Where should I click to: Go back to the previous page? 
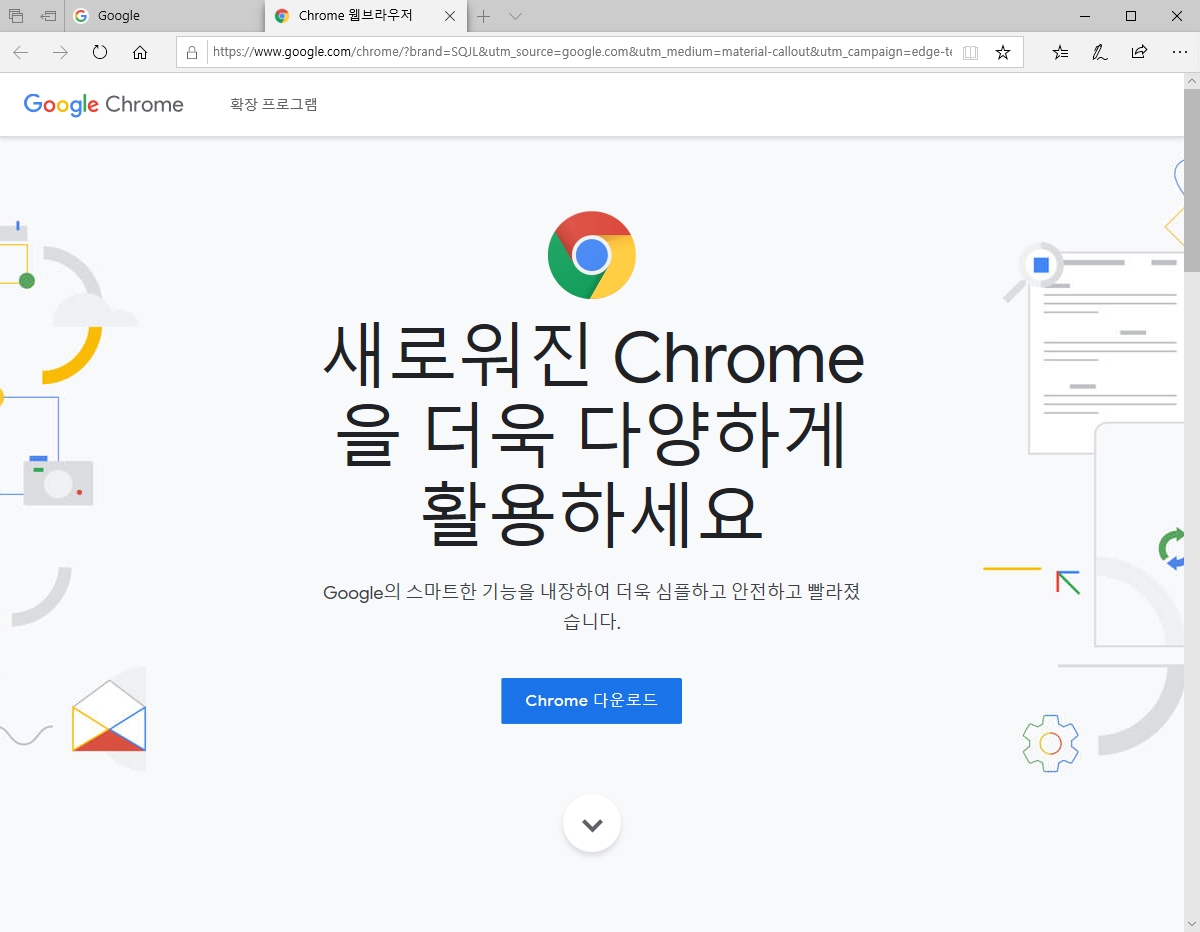click(x=20, y=52)
